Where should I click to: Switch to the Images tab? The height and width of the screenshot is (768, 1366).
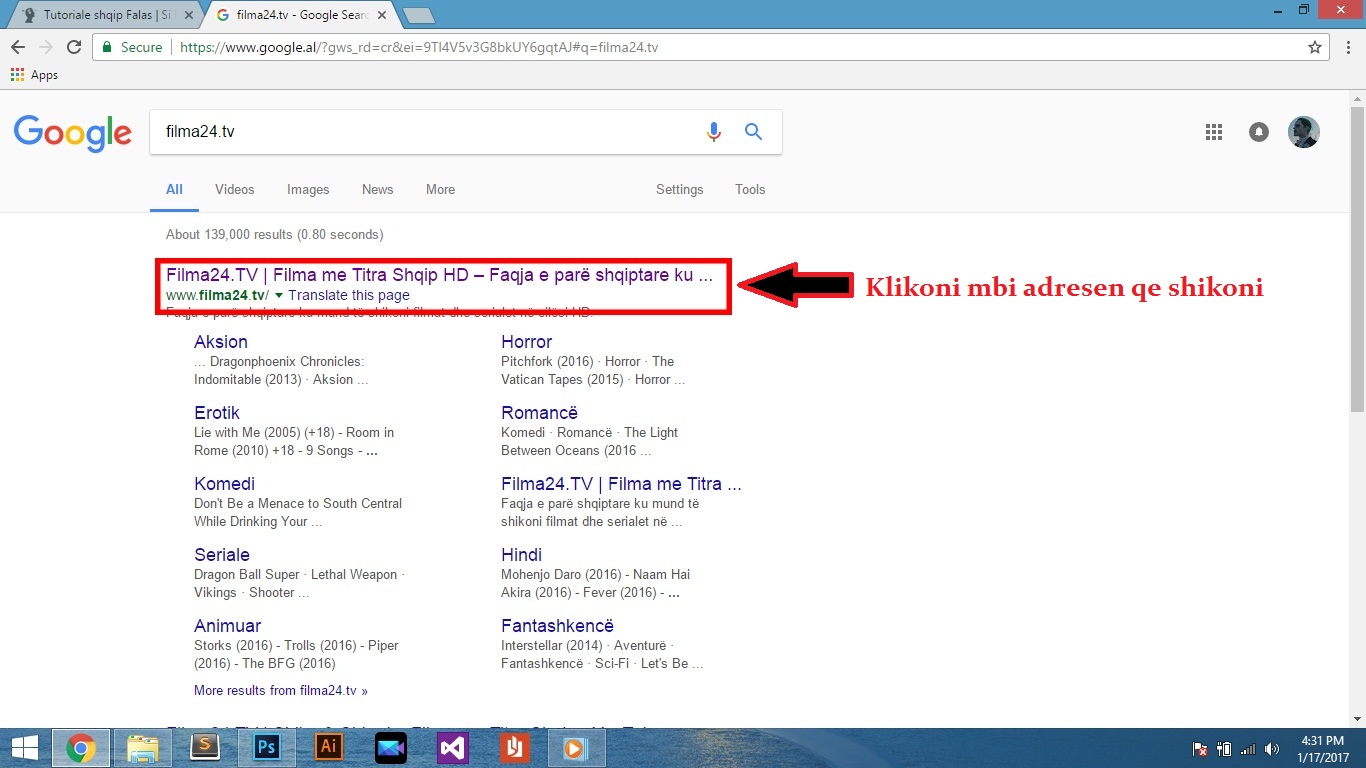point(308,189)
